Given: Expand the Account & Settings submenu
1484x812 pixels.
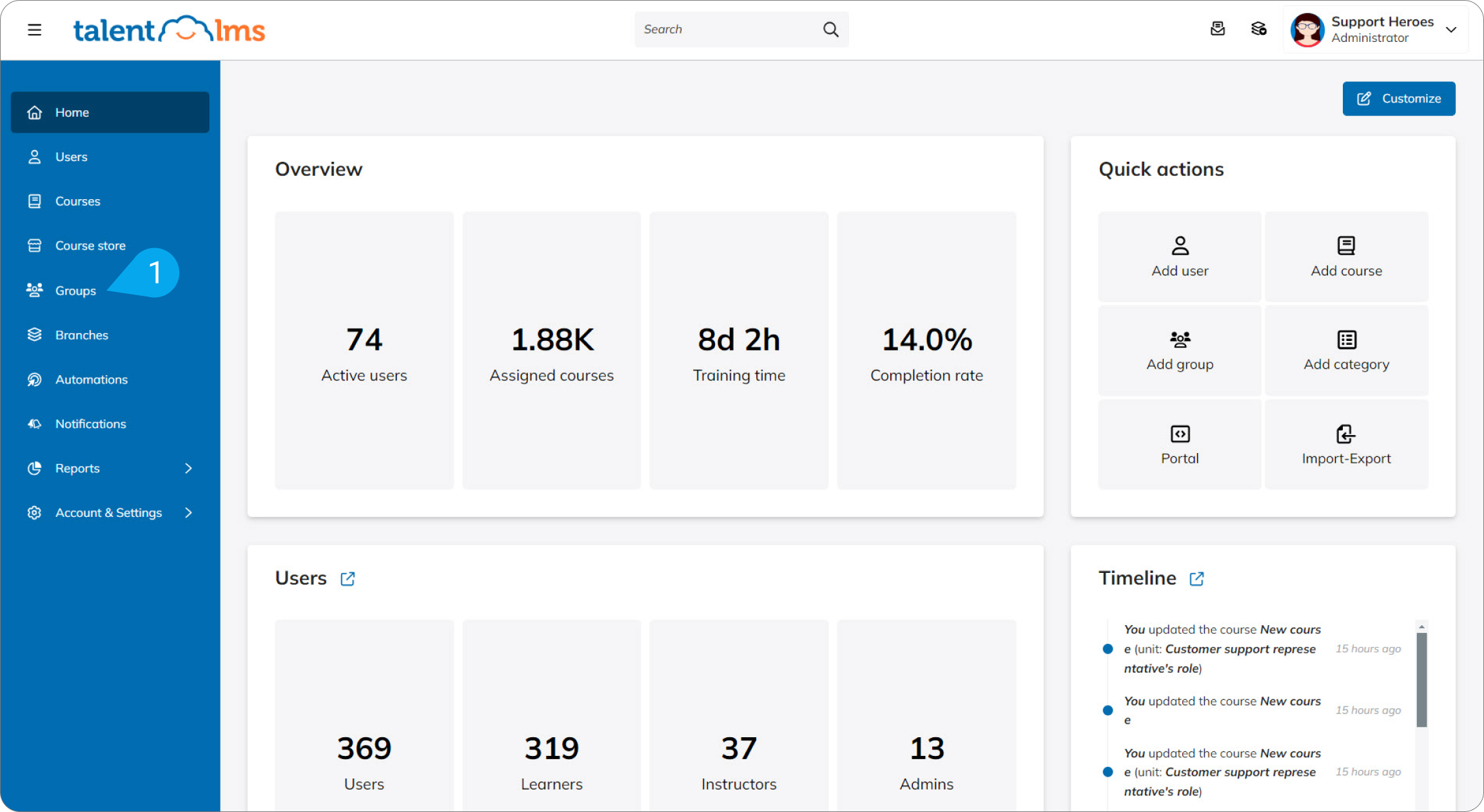Looking at the screenshot, I should [x=188, y=513].
